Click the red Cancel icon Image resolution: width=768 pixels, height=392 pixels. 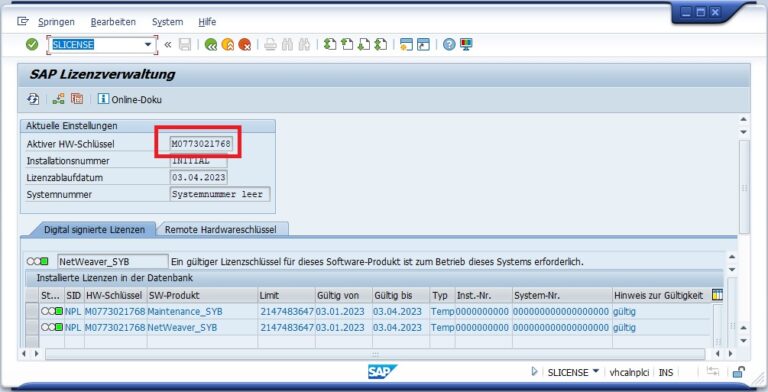tap(244, 45)
